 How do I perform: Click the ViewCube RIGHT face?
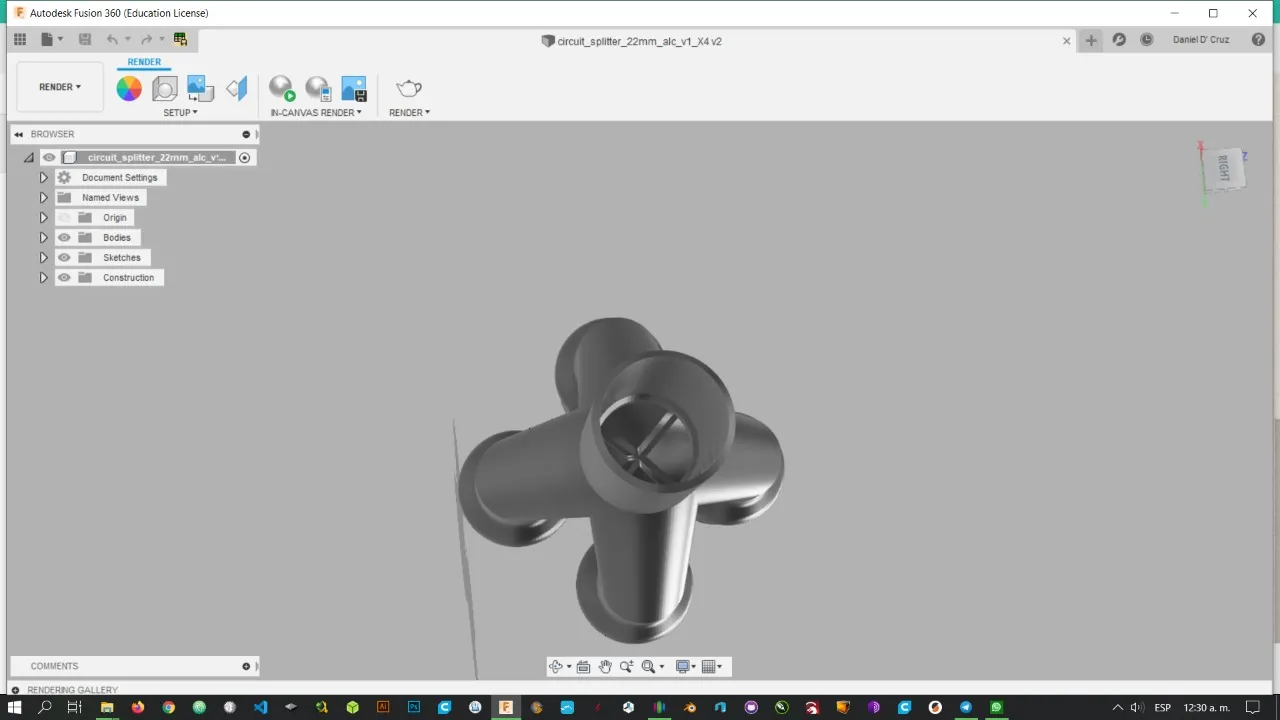pos(1224,168)
